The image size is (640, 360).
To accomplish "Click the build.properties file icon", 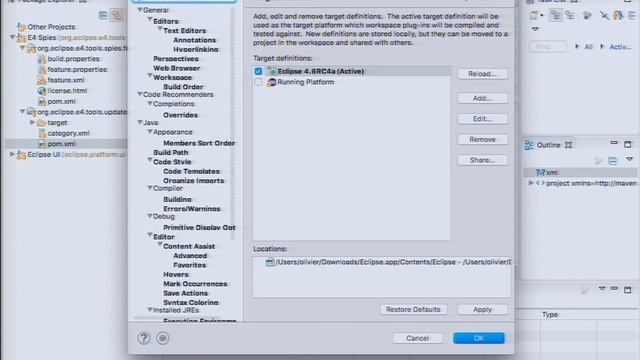I will tap(41, 59).
